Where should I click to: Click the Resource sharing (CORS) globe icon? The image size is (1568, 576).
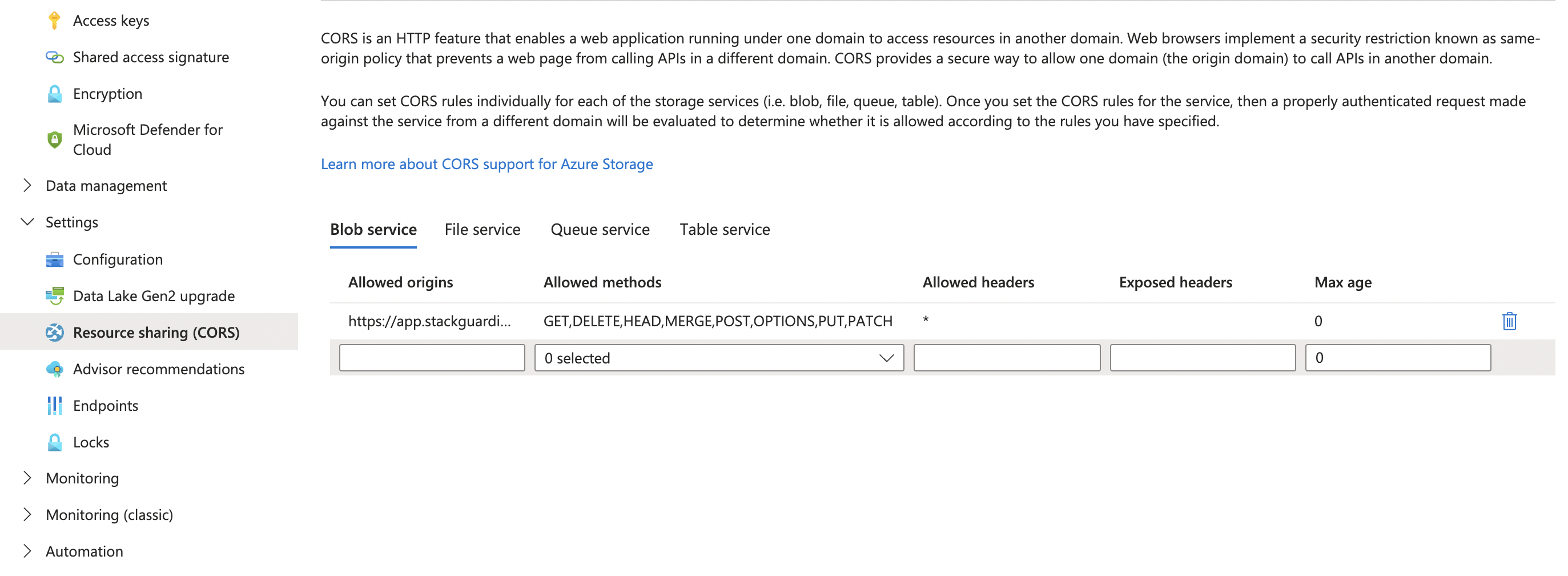coord(55,333)
